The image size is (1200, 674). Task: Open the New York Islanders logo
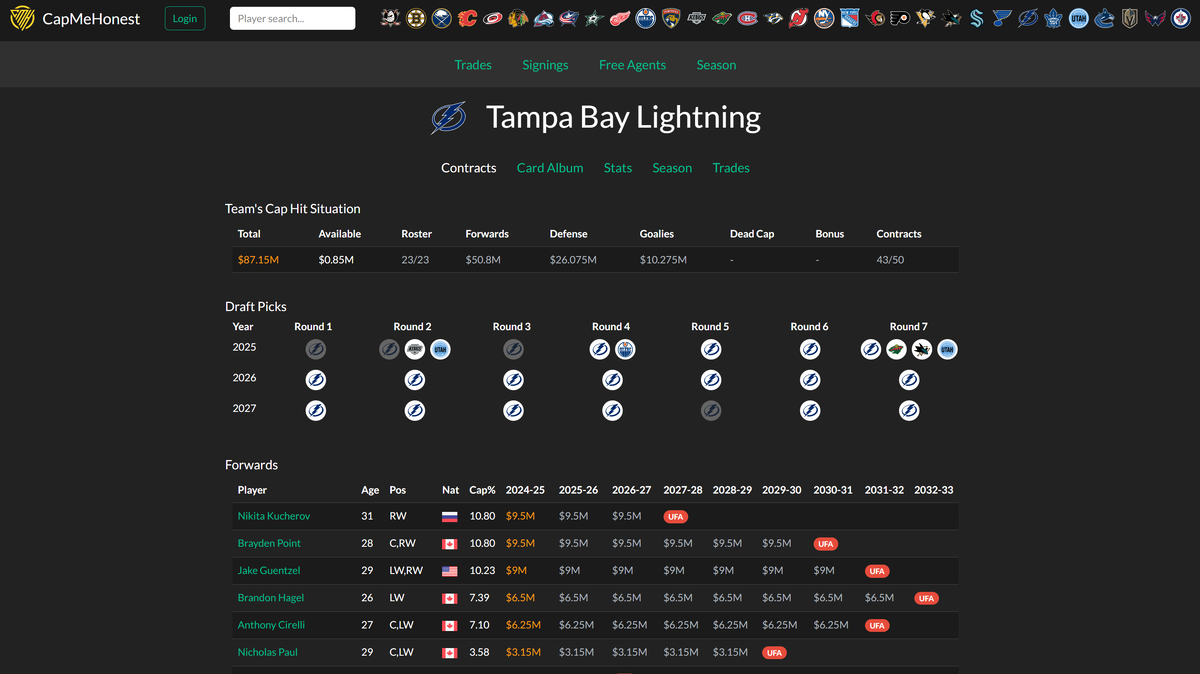(x=824, y=18)
